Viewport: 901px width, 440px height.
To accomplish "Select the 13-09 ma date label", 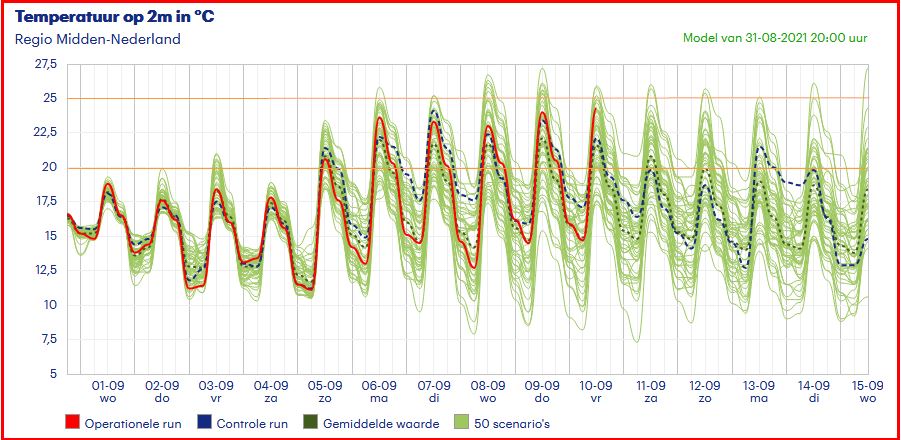I will click(759, 391).
